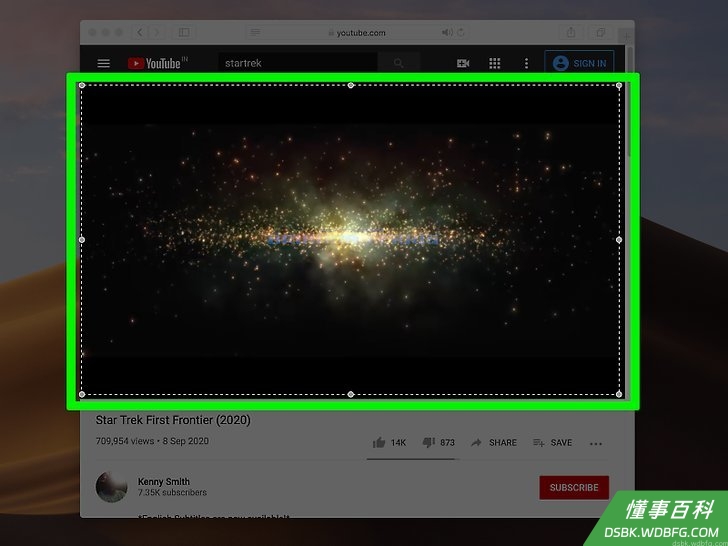Screen dimensions: 728x546
Task: Open the Kenny Smith channel name link
Action: tap(164, 481)
